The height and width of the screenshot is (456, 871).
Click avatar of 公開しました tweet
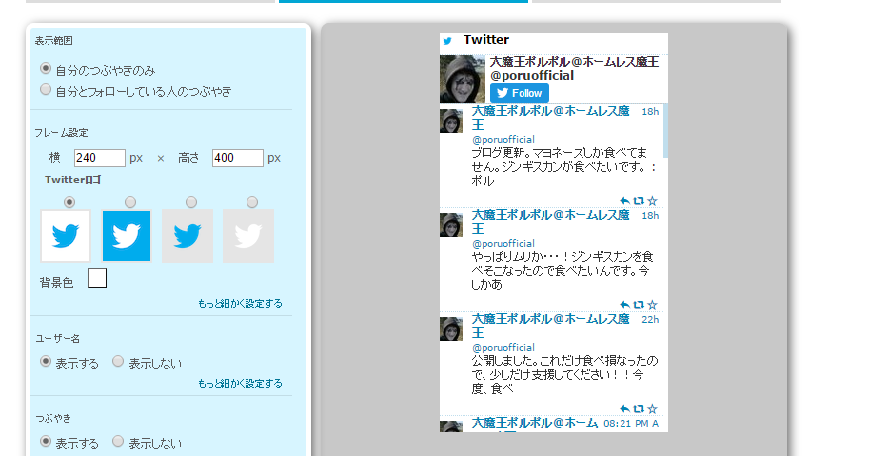click(451, 329)
